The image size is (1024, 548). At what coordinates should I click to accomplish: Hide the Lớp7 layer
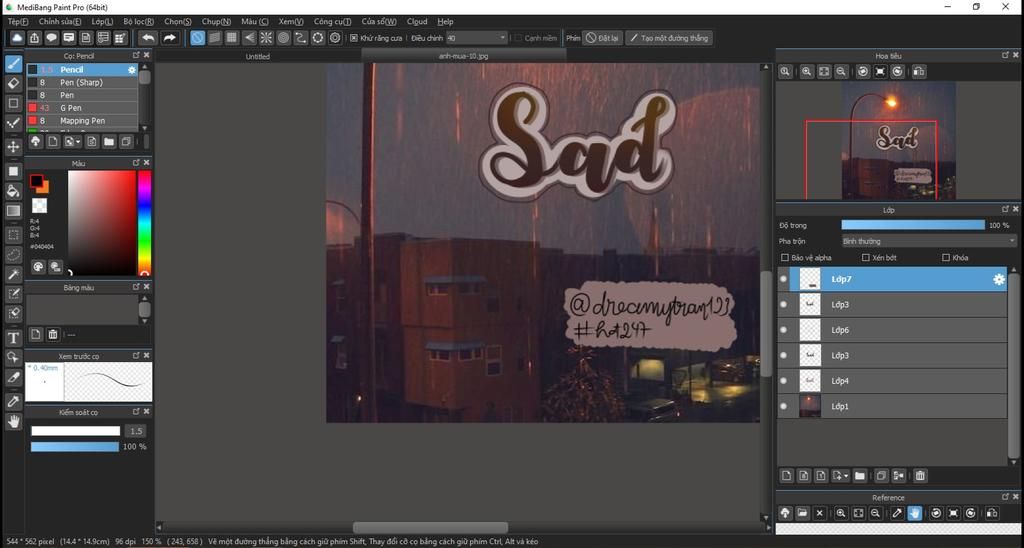784,279
